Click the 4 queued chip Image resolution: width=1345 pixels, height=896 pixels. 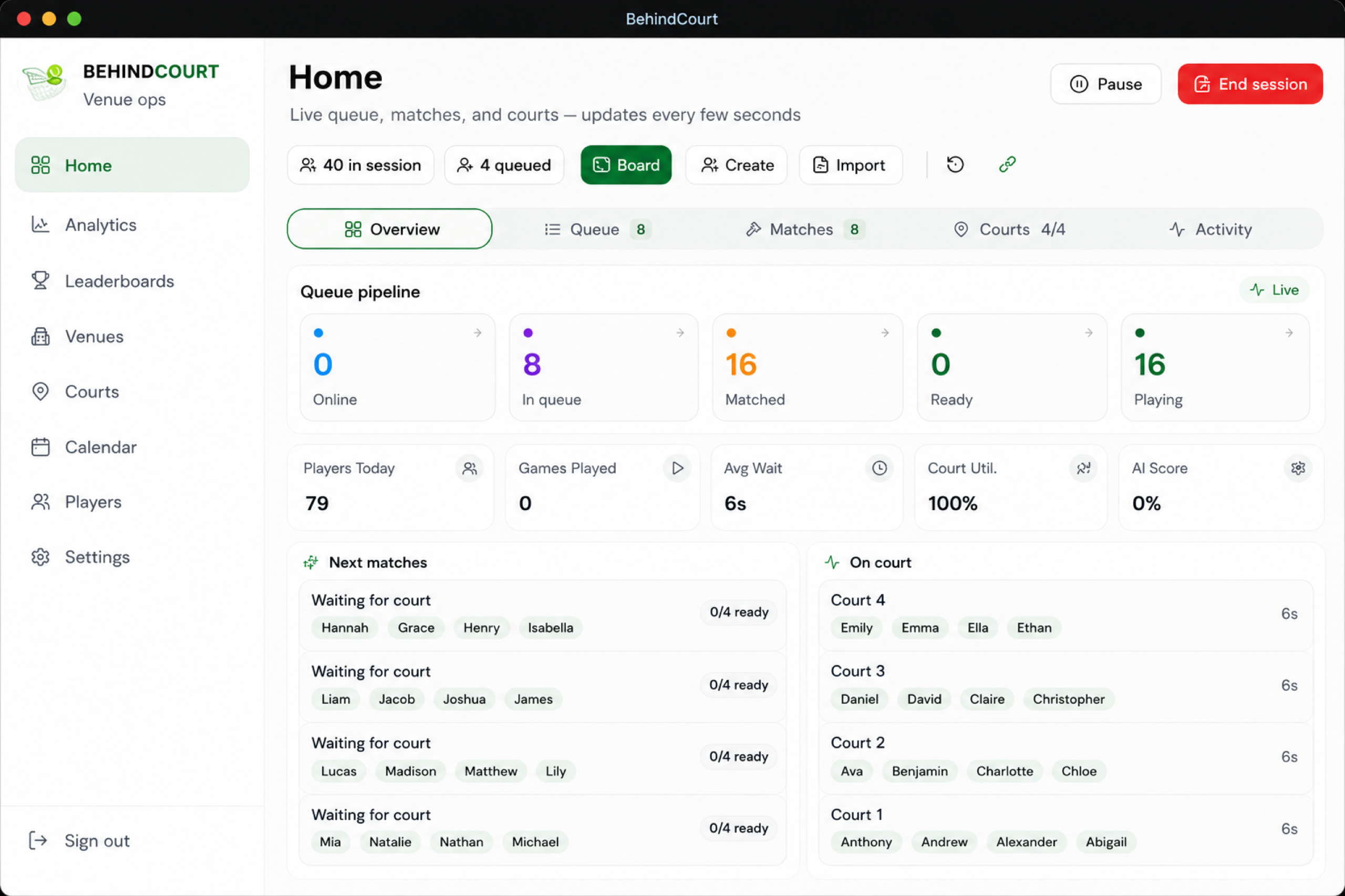point(504,165)
